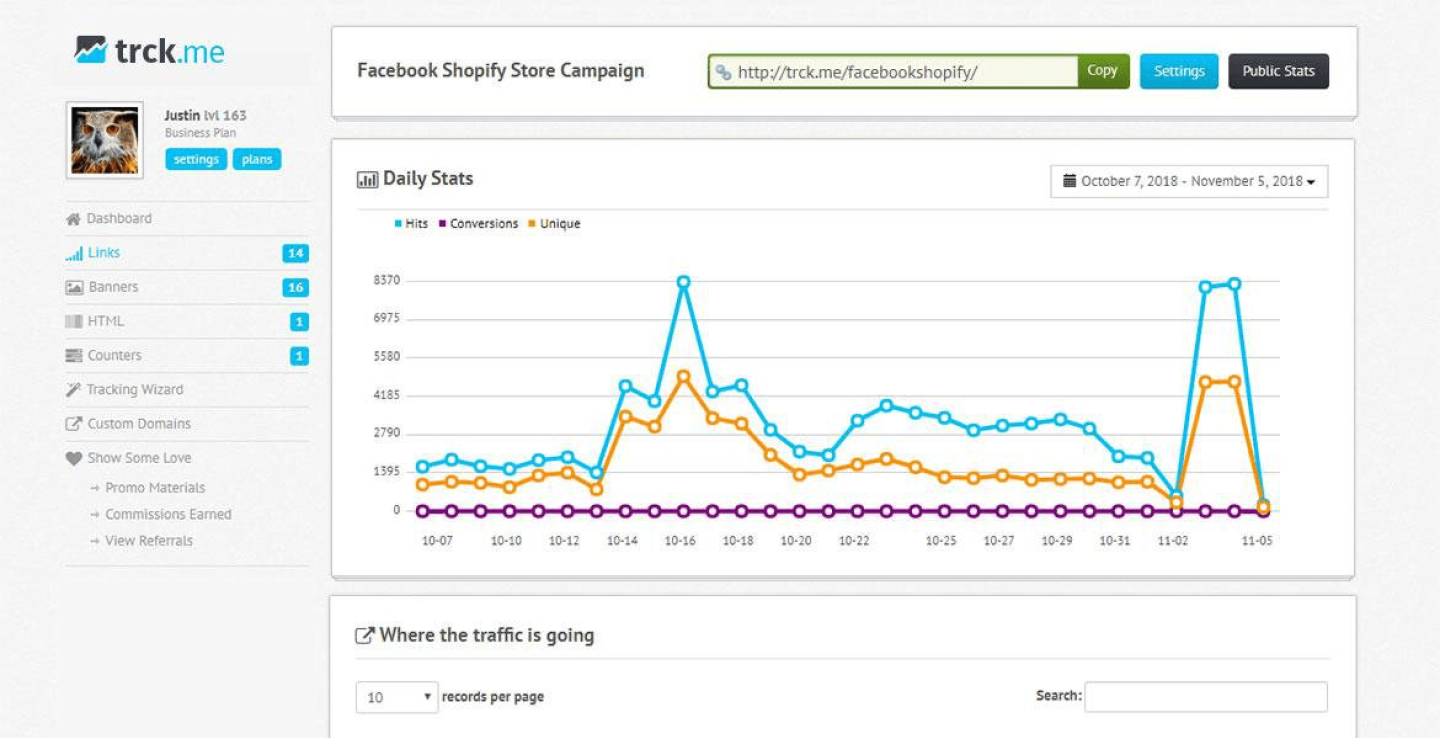Click the blue Settings button beside Copy
The image size is (1440, 738).
click(1179, 72)
